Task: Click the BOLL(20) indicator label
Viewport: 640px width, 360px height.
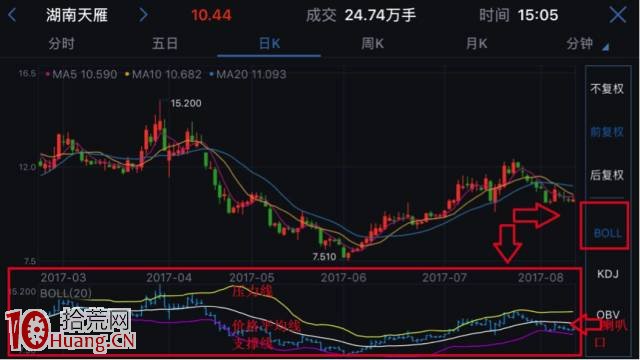Action: [66, 293]
